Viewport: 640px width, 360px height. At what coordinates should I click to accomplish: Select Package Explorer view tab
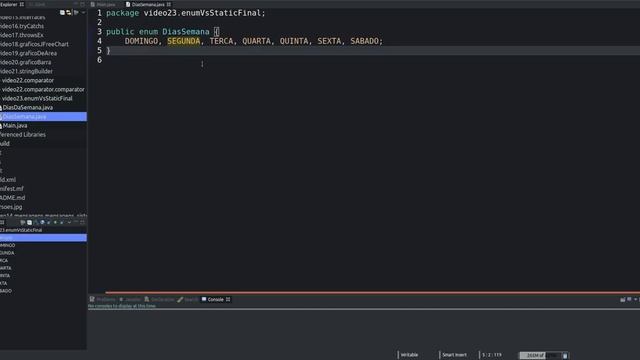click(x=12, y=4)
